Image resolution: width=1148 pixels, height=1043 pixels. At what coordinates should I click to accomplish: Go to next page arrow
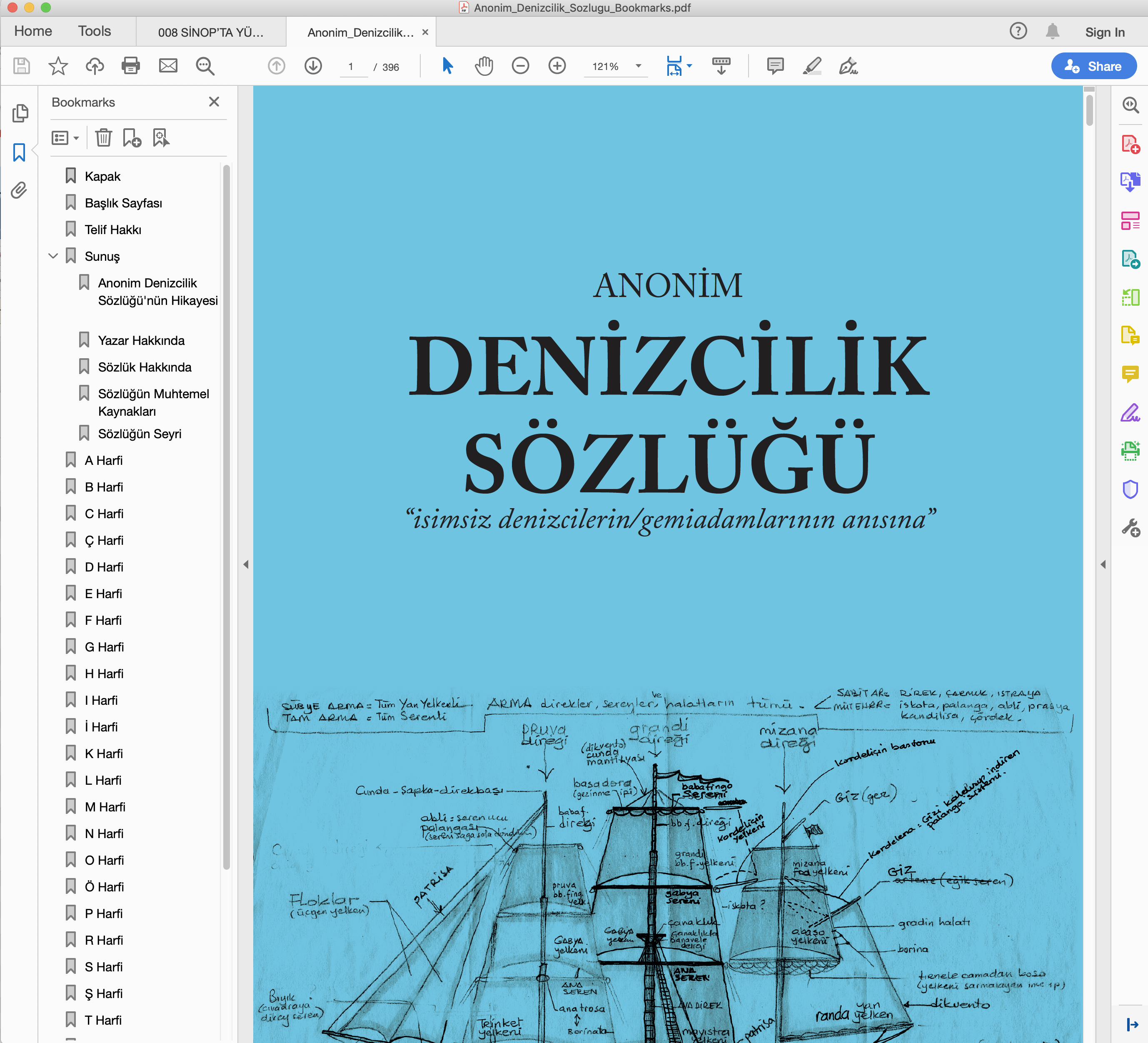tap(313, 66)
